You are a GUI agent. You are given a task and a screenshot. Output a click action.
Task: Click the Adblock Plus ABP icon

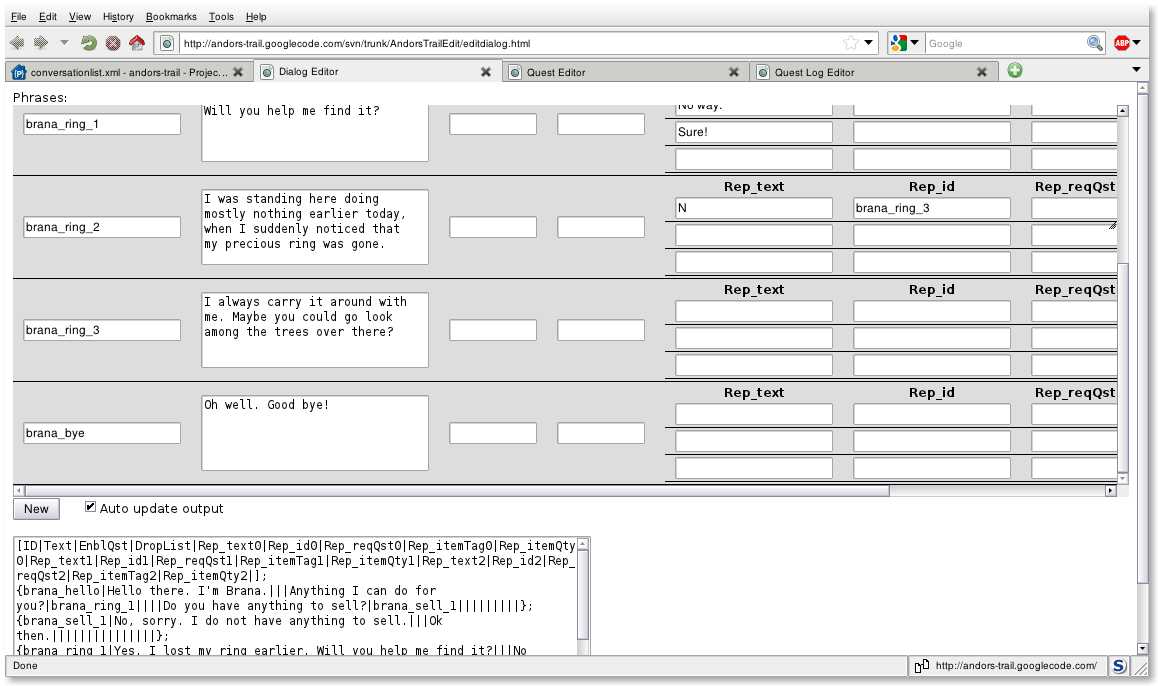(x=1122, y=43)
